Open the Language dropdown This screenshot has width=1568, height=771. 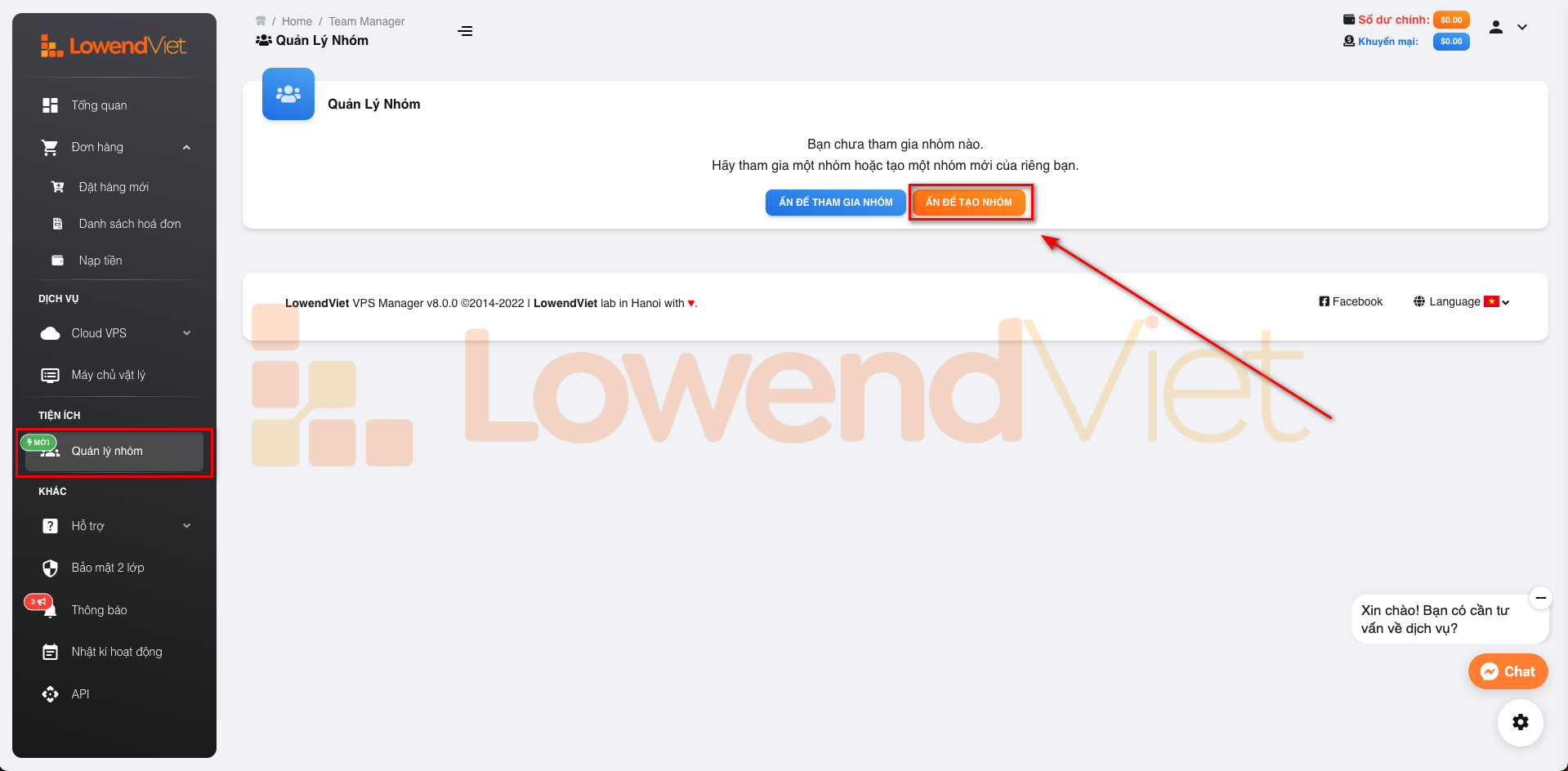tap(1462, 301)
